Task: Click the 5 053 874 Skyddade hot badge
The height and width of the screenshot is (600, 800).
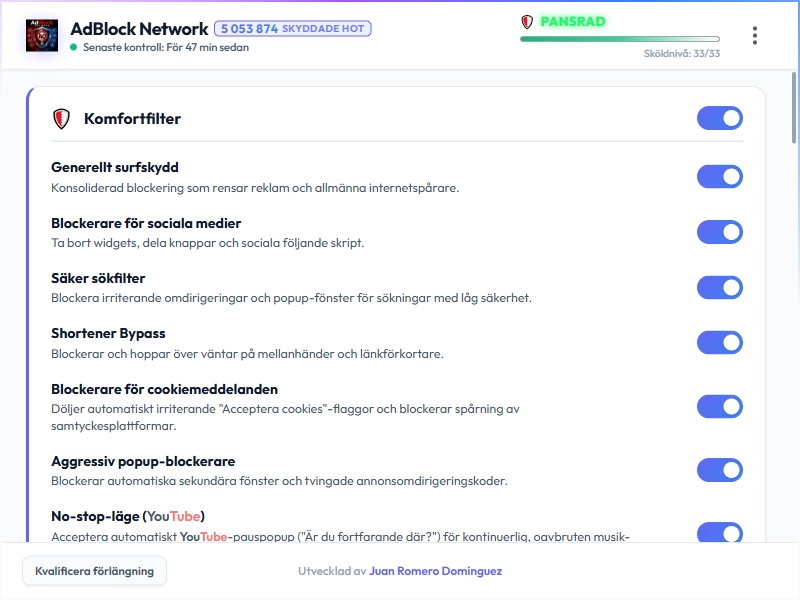Action: coord(293,29)
